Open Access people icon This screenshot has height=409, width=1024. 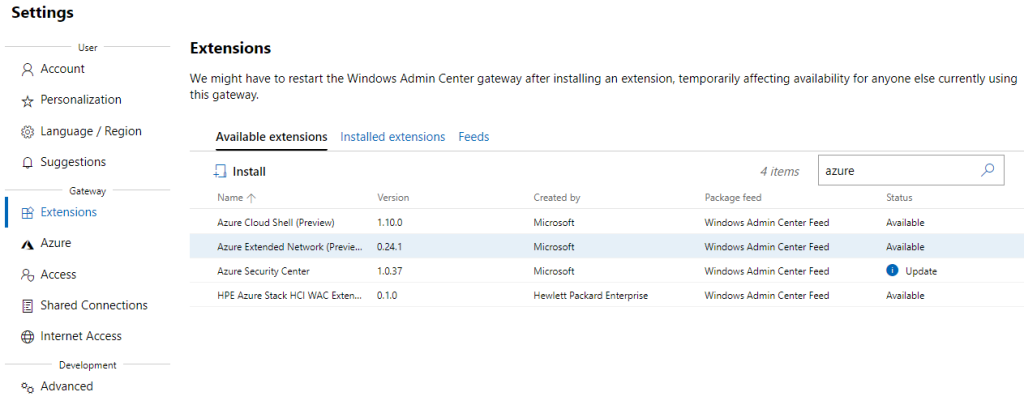[27, 275]
